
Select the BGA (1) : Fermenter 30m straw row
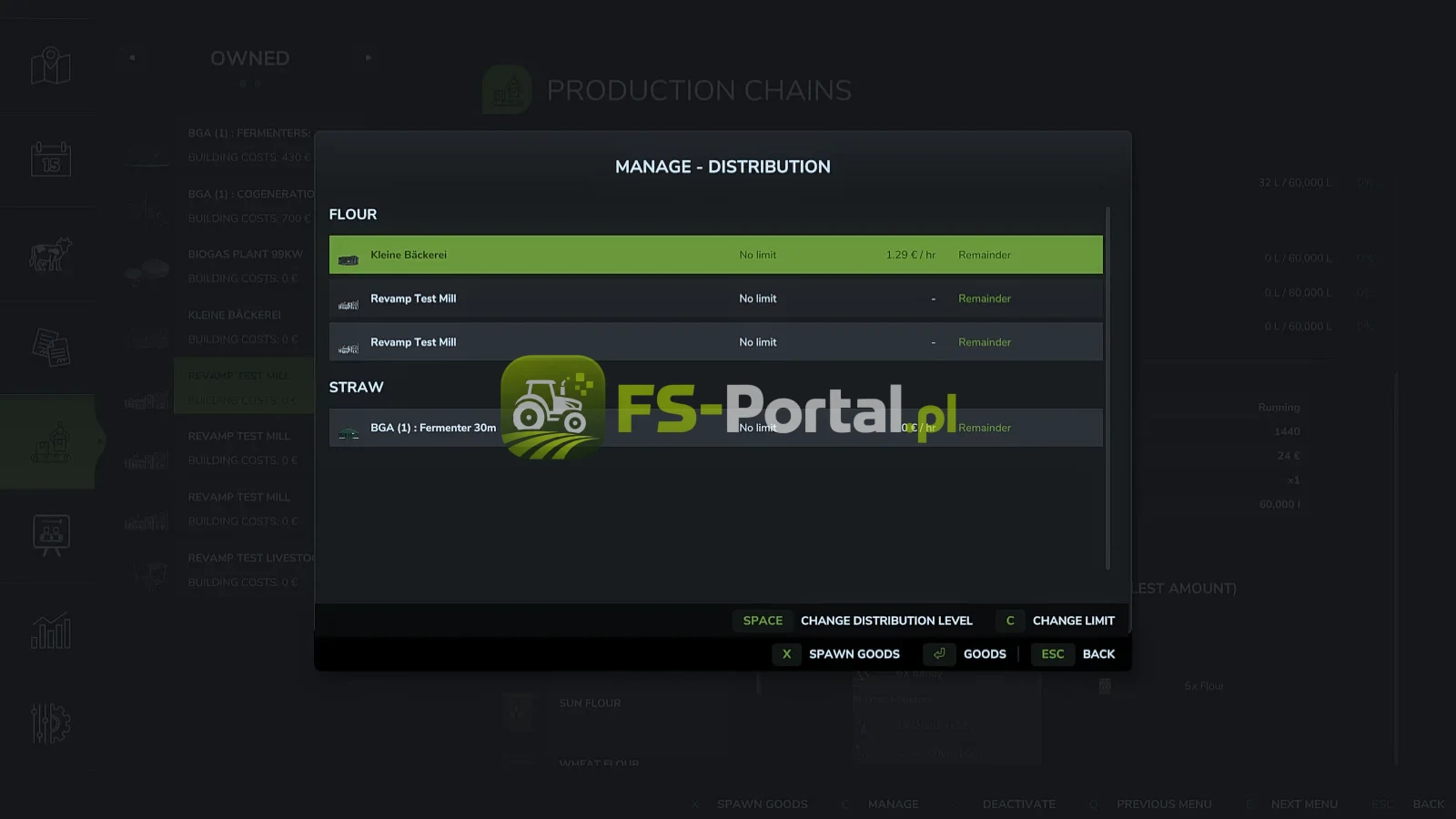click(x=716, y=428)
